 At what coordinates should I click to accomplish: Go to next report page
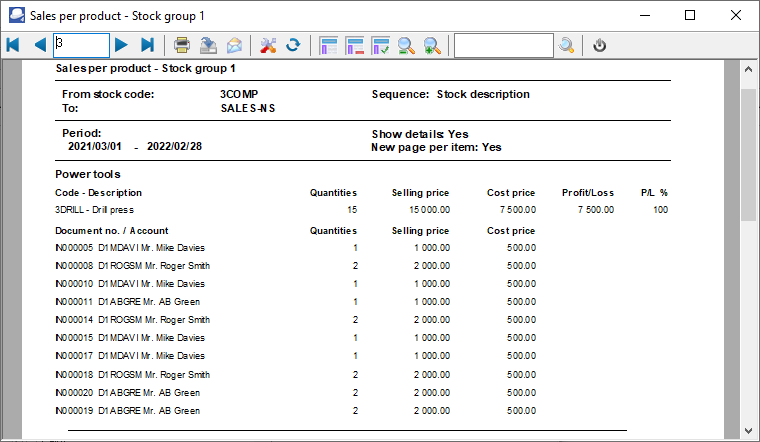pyautogui.click(x=121, y=45)
